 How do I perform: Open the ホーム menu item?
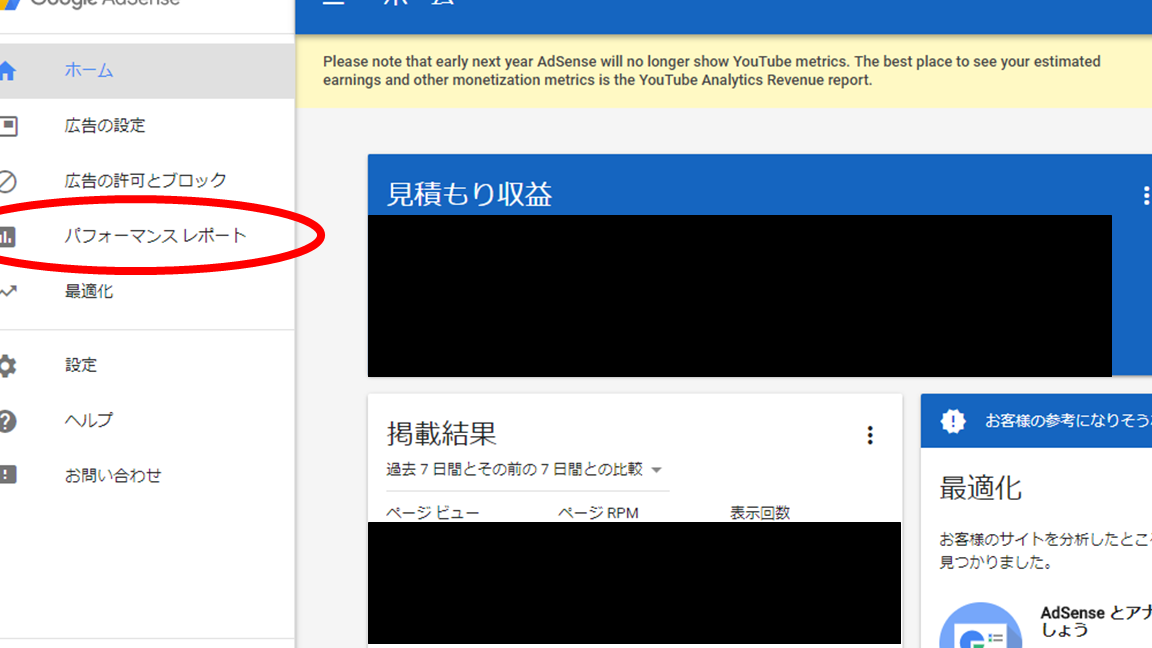coord(147,71)
